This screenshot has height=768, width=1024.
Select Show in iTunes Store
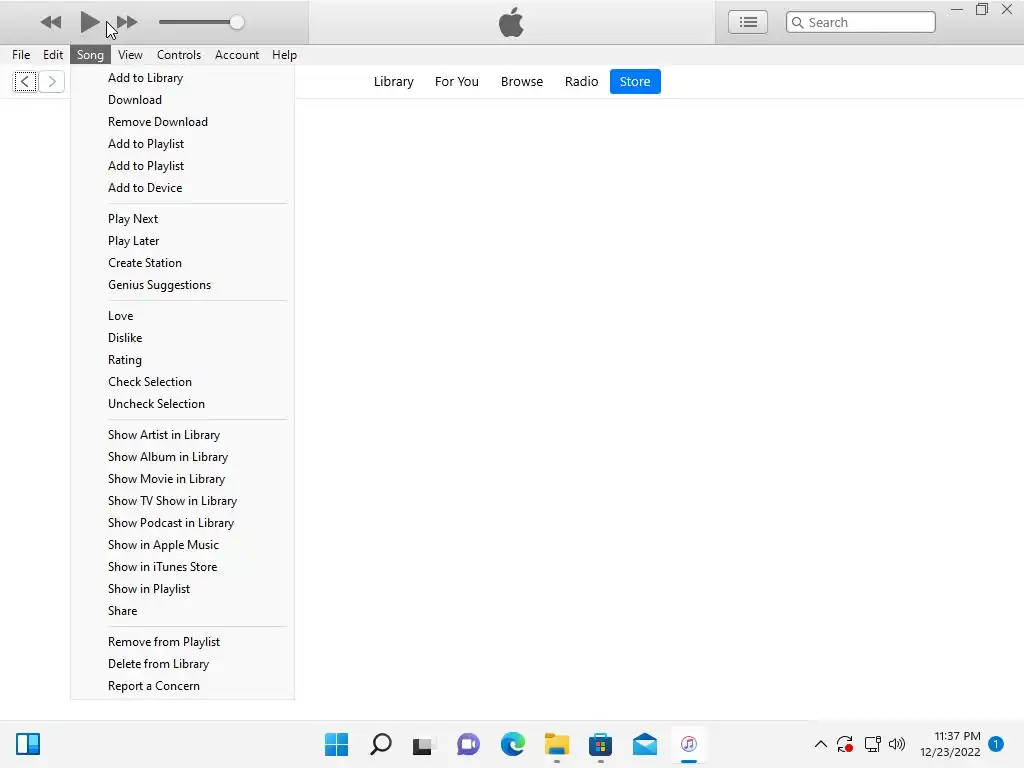[182, 568]
